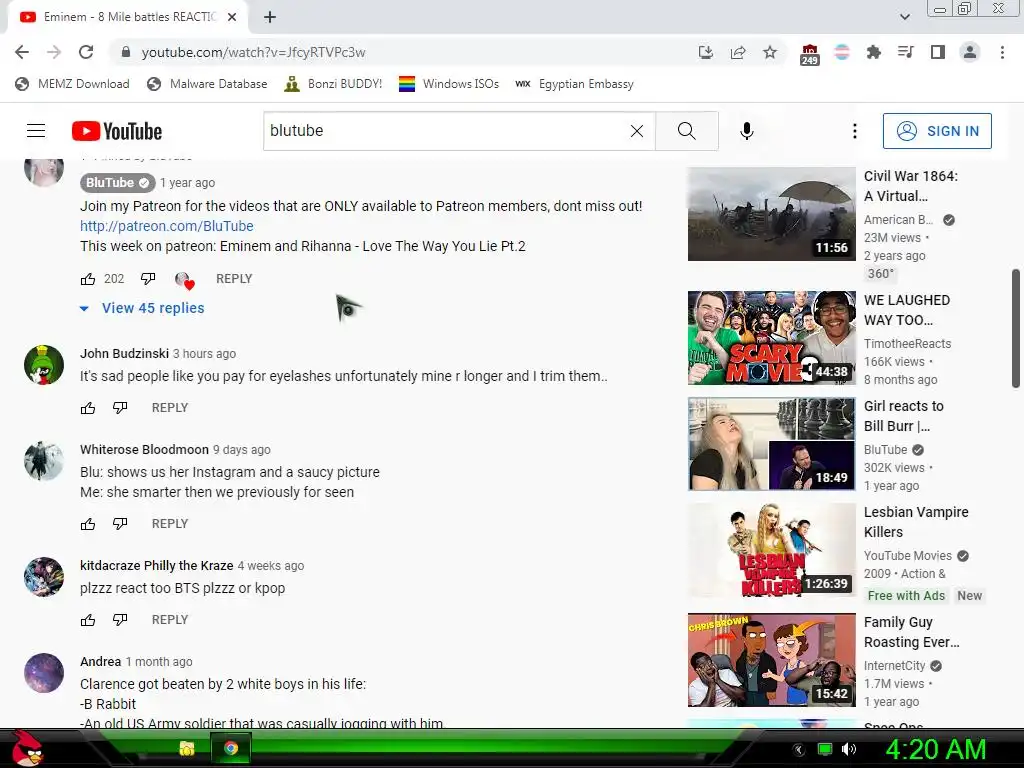Viewport: 1024px width, 768px height.
Task: Dislike Whiterose Bloodmoon's comment
Action: click(x=120, y=524)
